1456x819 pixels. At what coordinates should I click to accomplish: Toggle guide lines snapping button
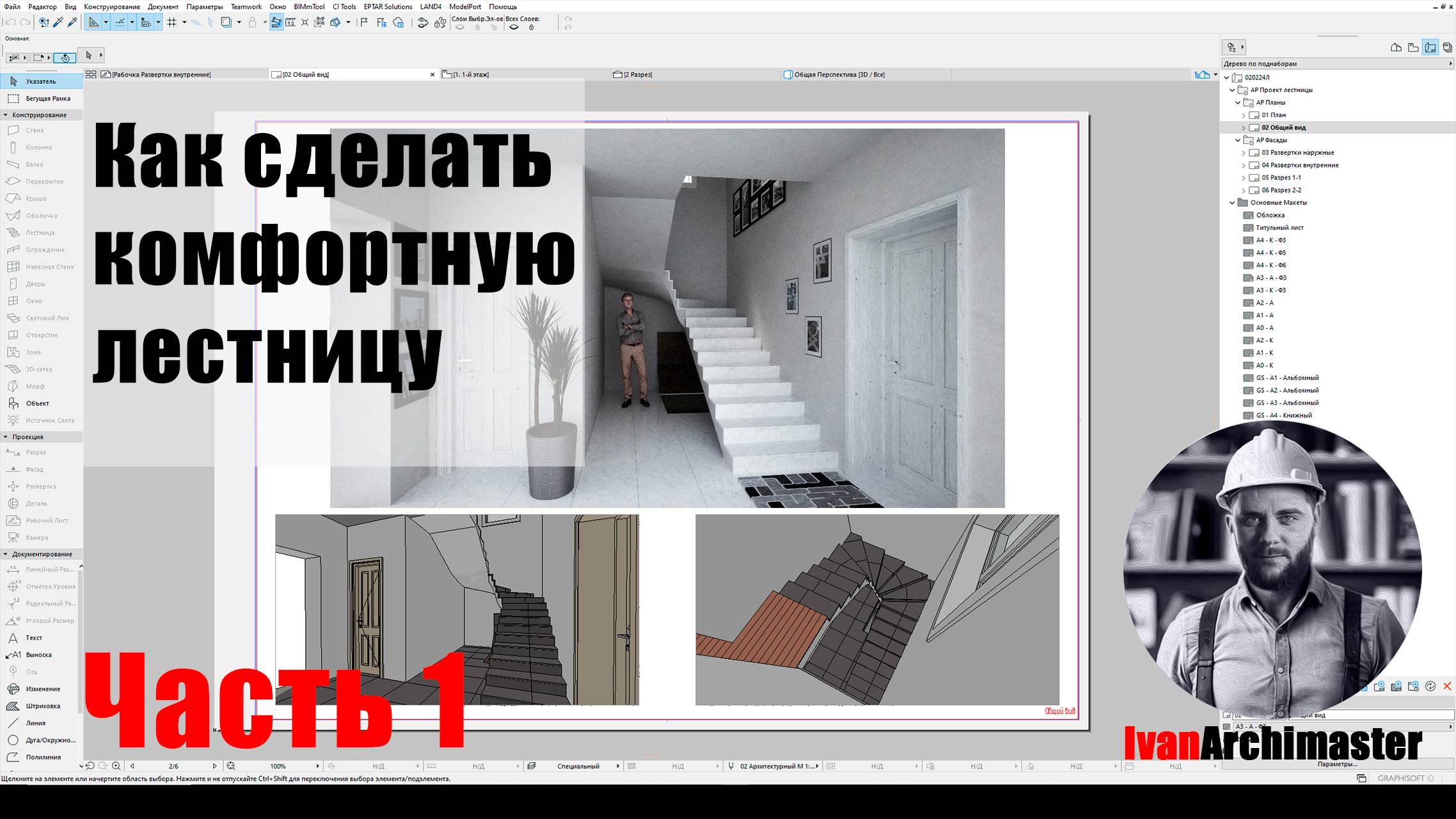tap(120, 22)
